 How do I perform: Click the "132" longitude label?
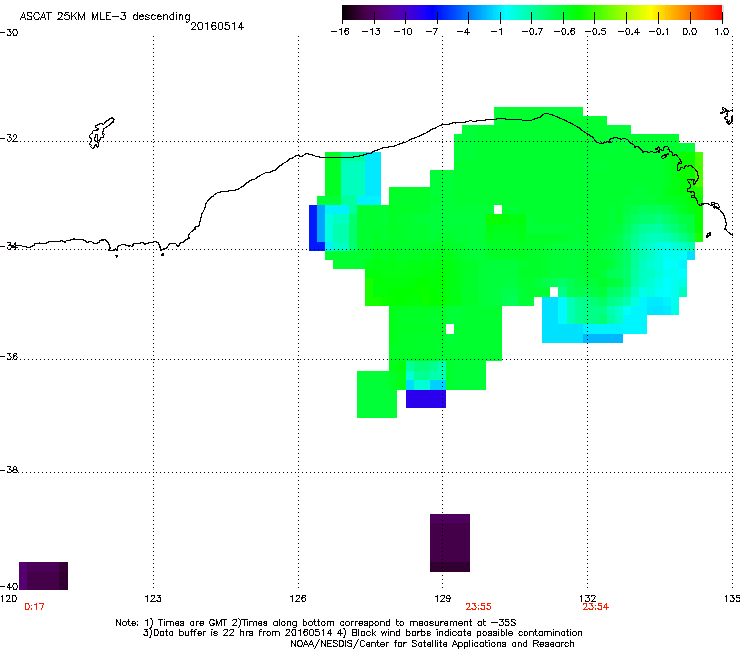point(588,599)
